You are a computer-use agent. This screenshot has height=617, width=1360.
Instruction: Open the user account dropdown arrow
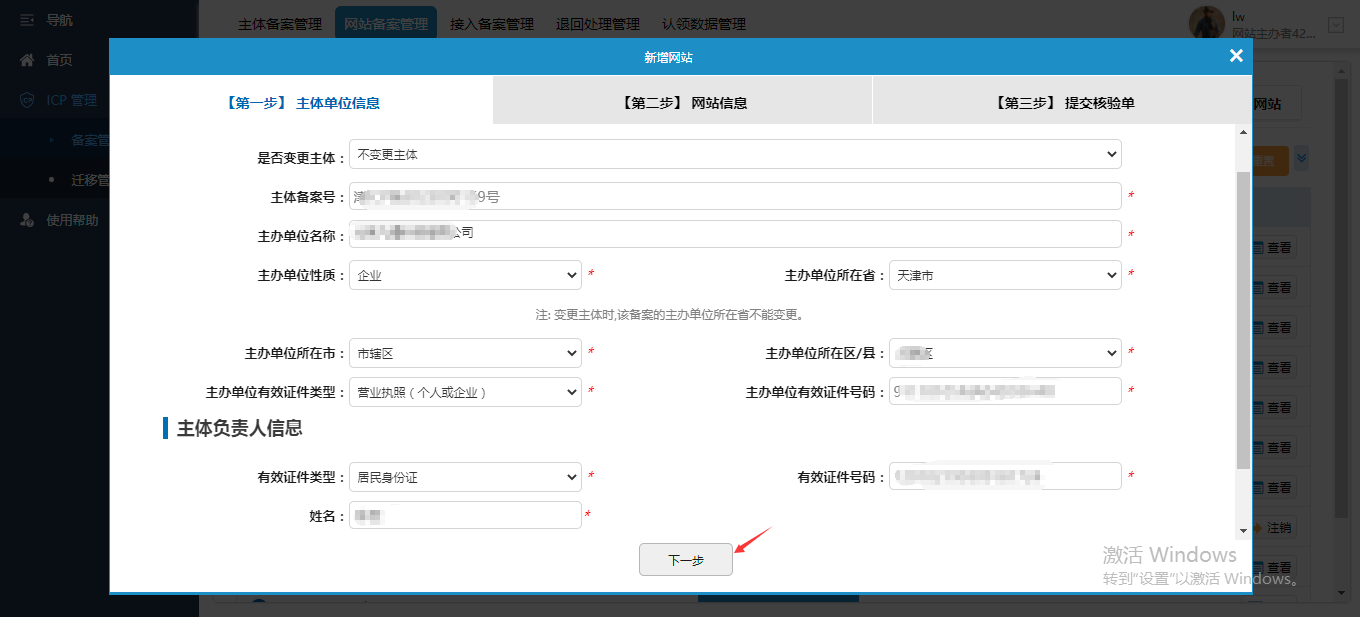1335,24
